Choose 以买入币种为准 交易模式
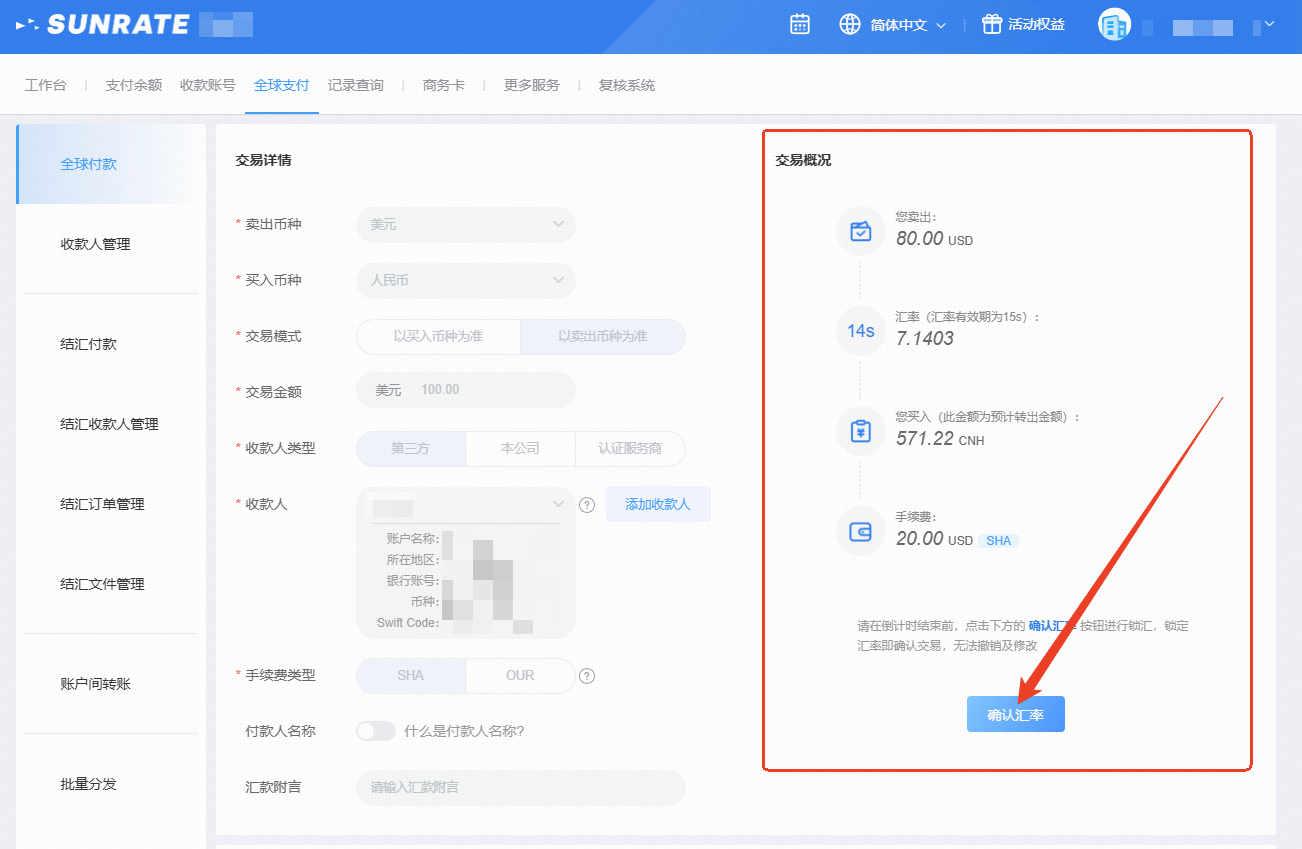 pyautogui.click(x=438, y=337)
